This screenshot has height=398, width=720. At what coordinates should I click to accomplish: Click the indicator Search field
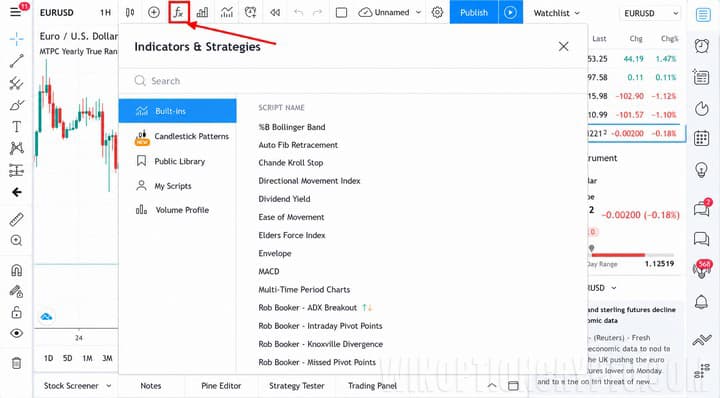(353, 81)
